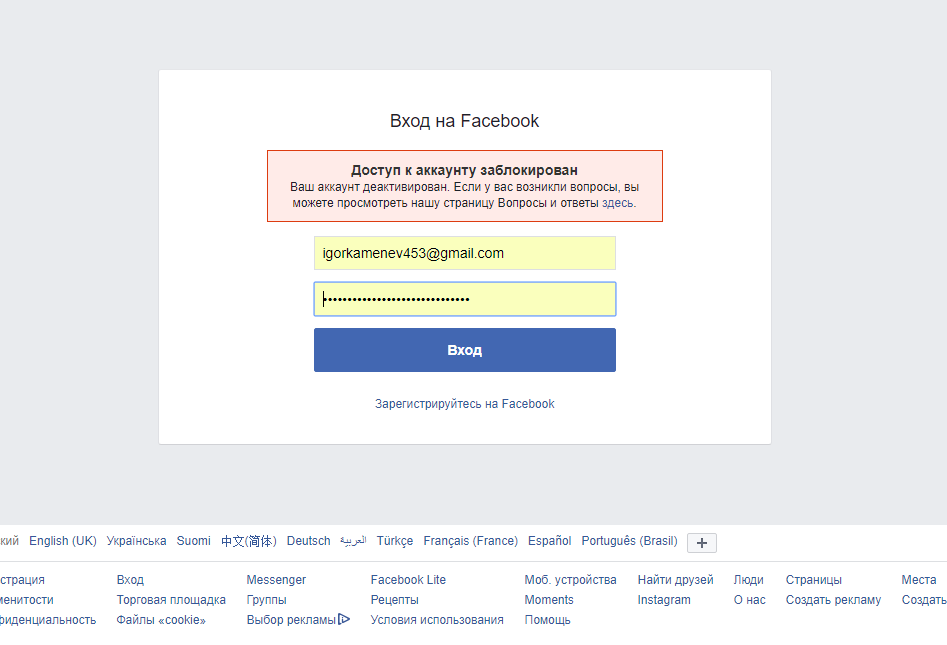Click the AdChoices triangle icon

click(x=344, y=620)
